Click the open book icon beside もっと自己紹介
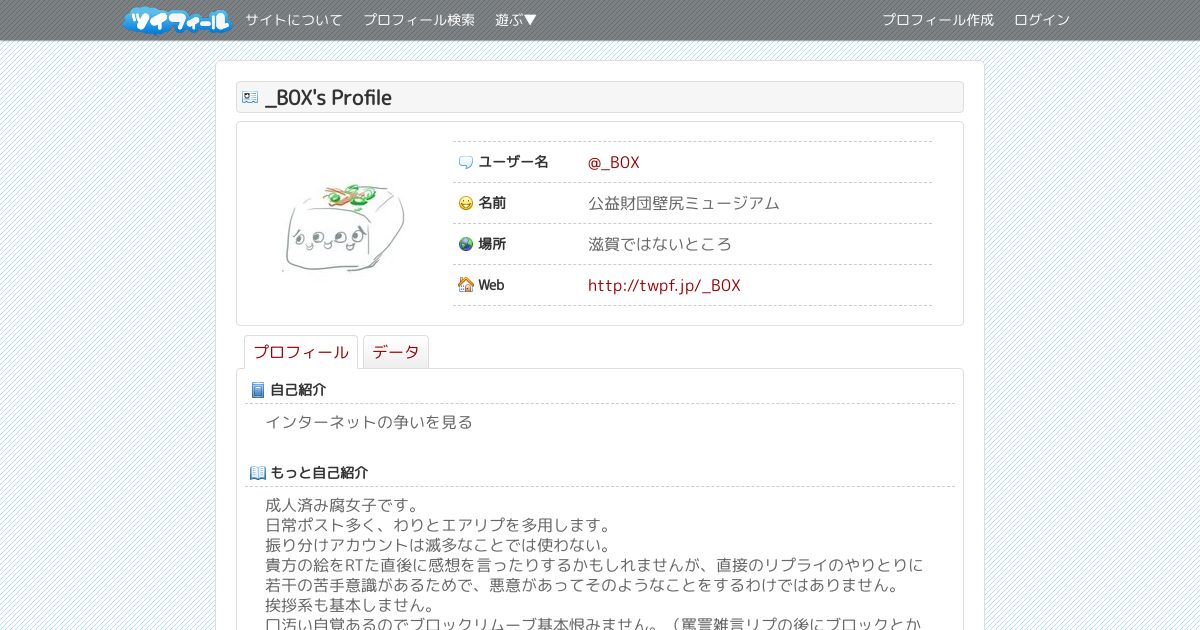This screenshot has height=630, width=1200. [x=257, y=473]
